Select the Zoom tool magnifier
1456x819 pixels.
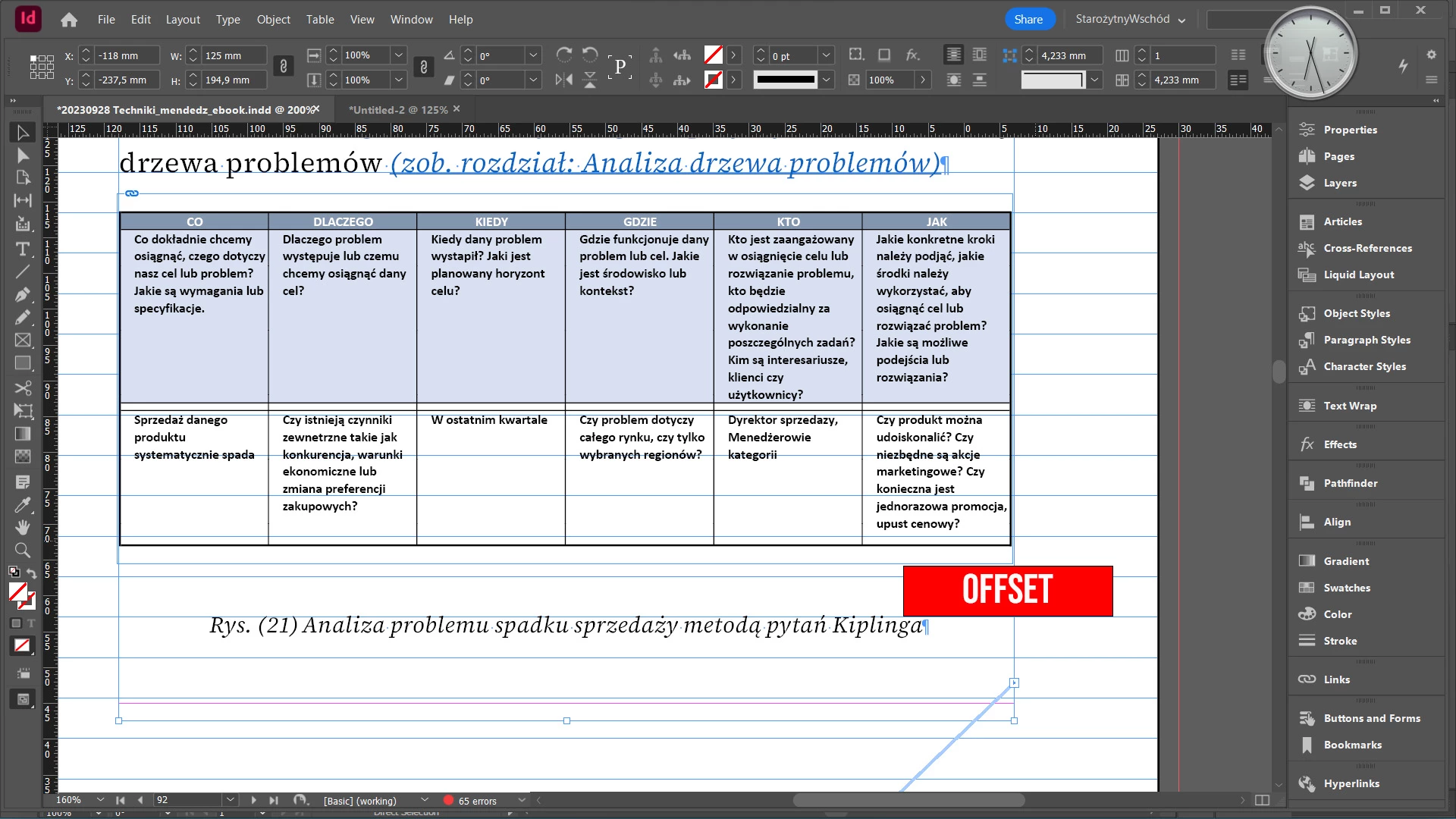click(23, 550)
